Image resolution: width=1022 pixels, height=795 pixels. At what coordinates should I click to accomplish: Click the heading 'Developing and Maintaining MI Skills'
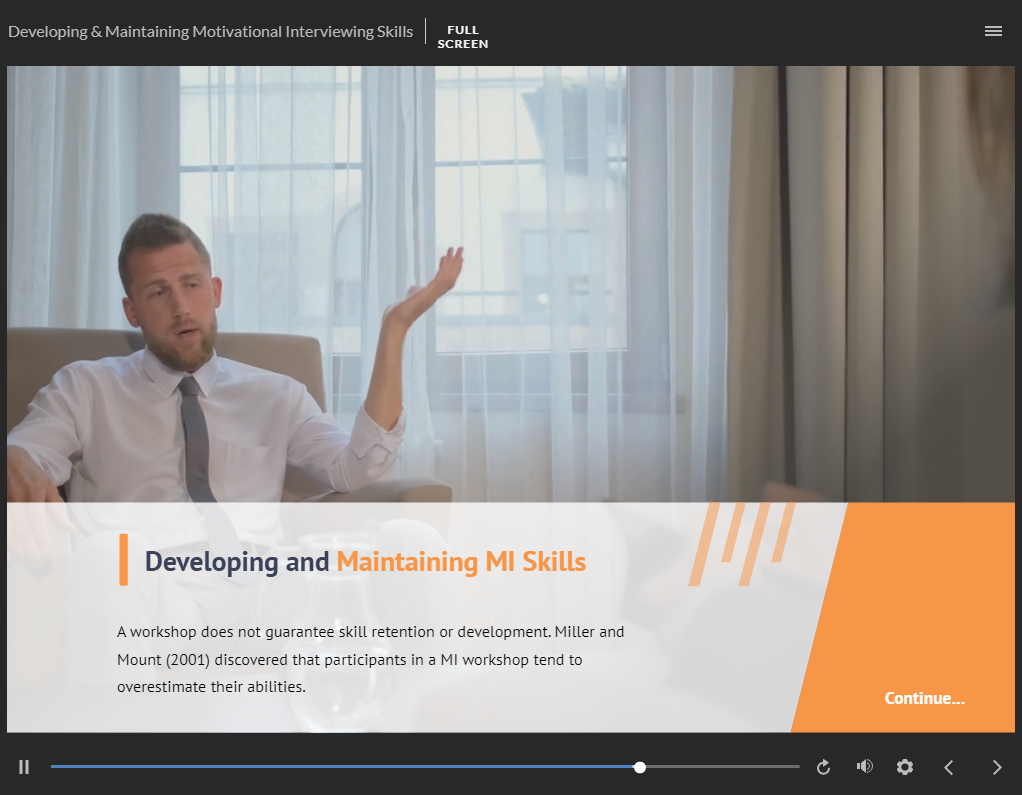(x=365, y=562)
